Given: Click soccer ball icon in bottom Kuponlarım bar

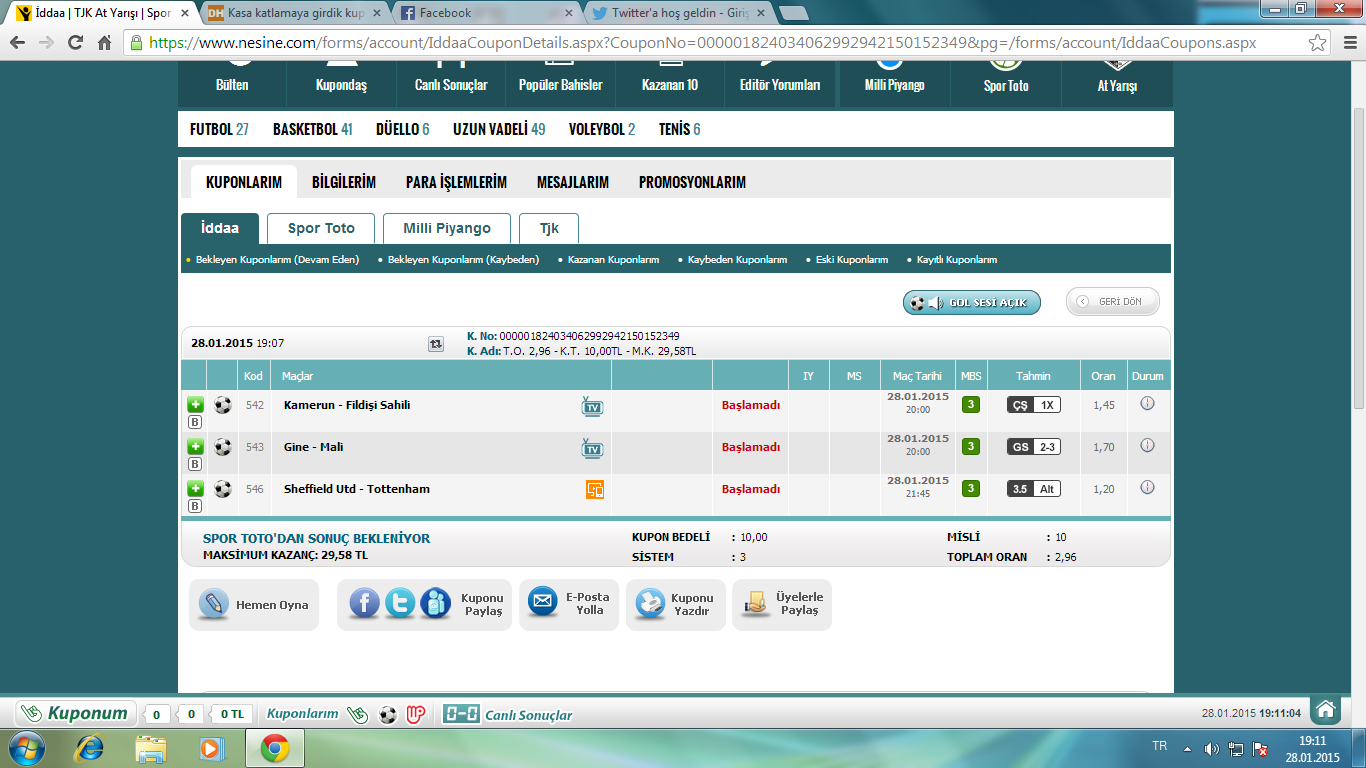Looking at the screenshot, I should (x=388, y=715).
